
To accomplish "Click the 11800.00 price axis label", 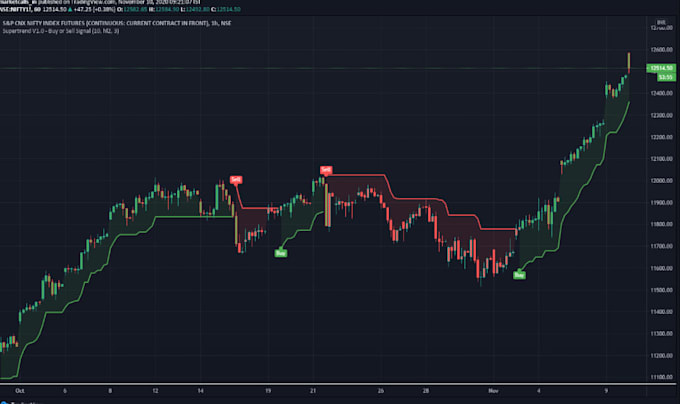I will point(661,225).
